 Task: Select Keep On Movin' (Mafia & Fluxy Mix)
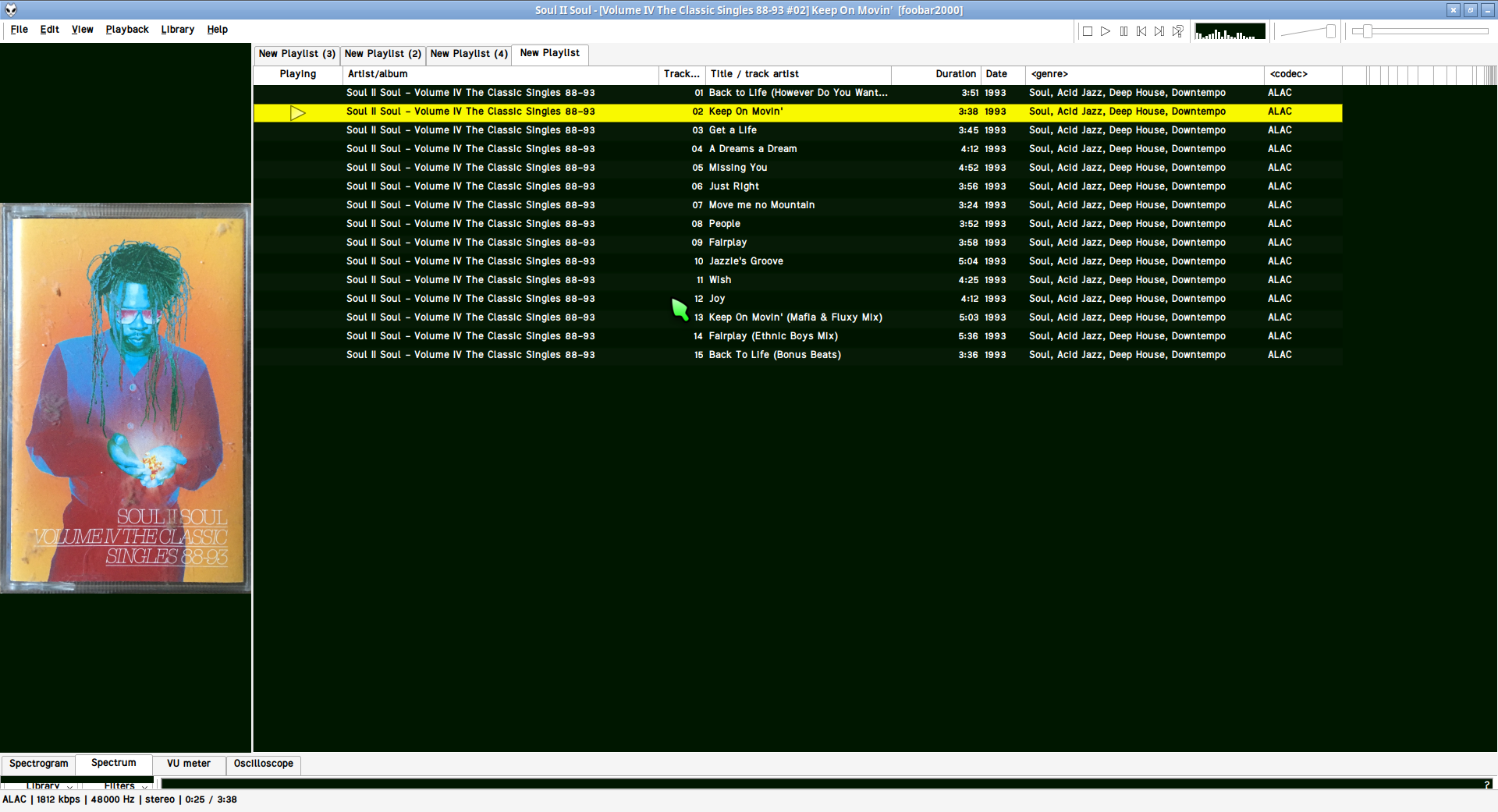coord(797,317)
